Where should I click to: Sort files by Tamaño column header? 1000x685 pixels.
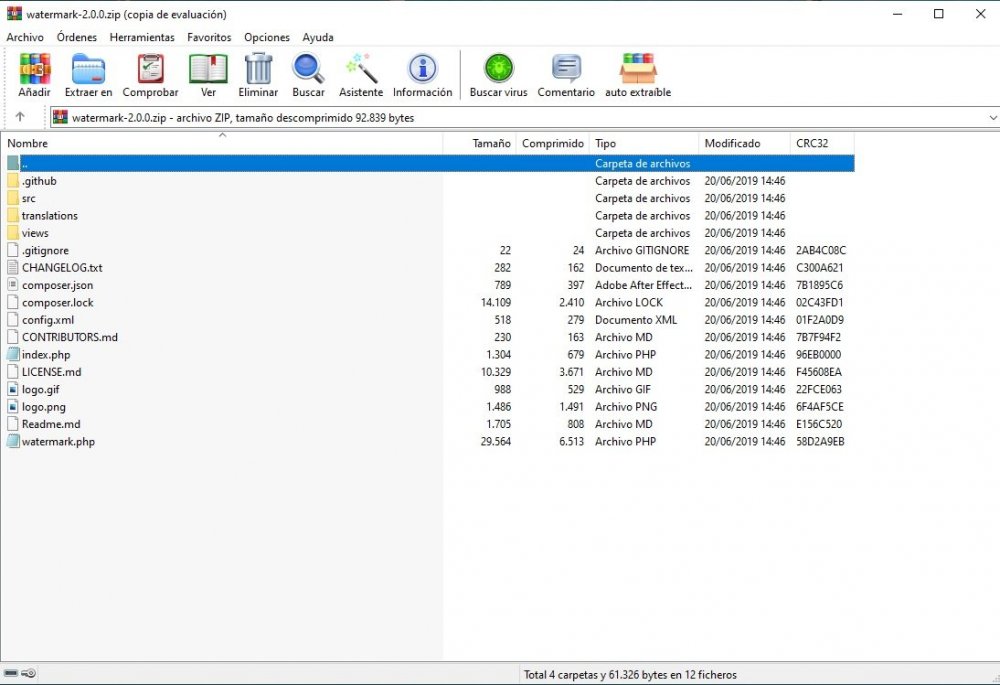point(491,143)
